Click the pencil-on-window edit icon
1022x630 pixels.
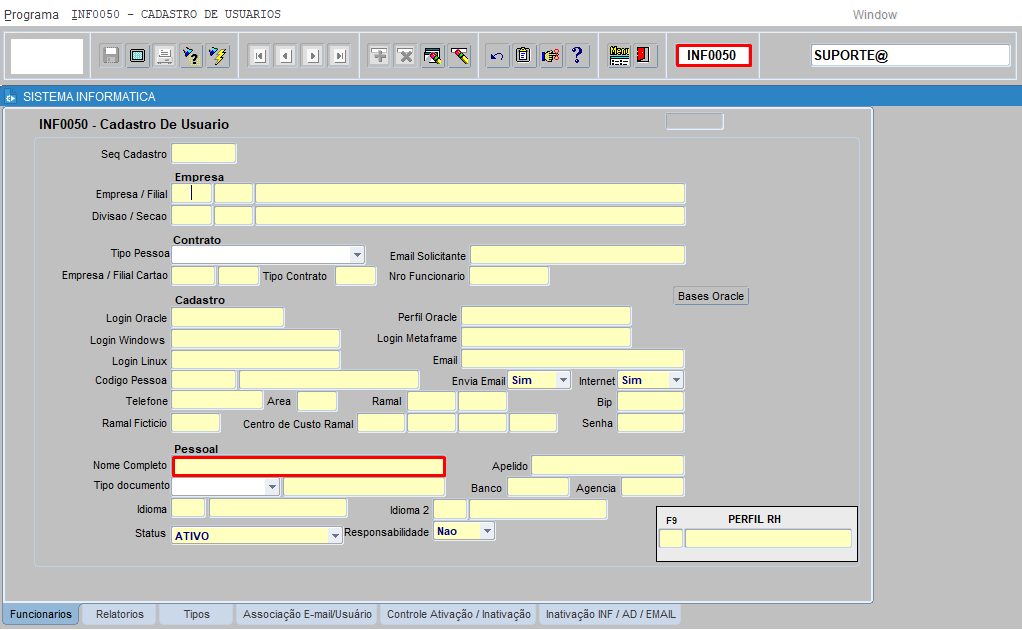[x=432, y=55]
